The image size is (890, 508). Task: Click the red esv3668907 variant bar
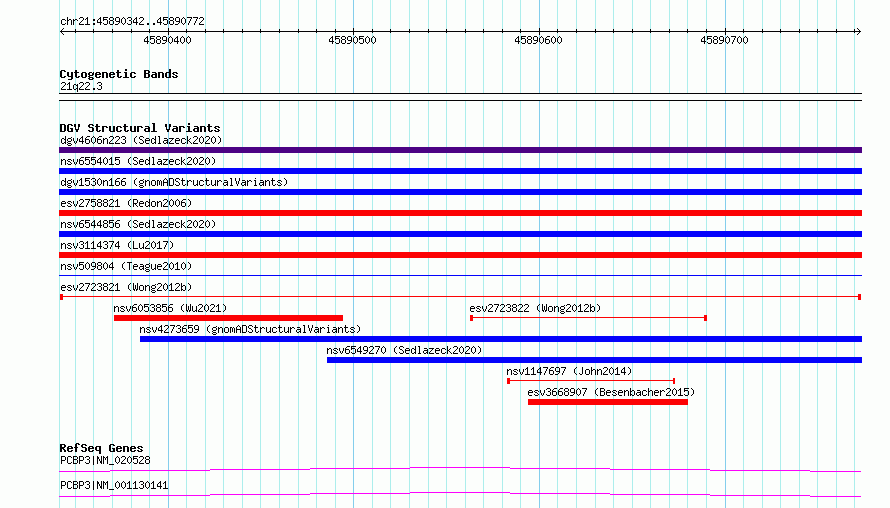tap(608, 402)
